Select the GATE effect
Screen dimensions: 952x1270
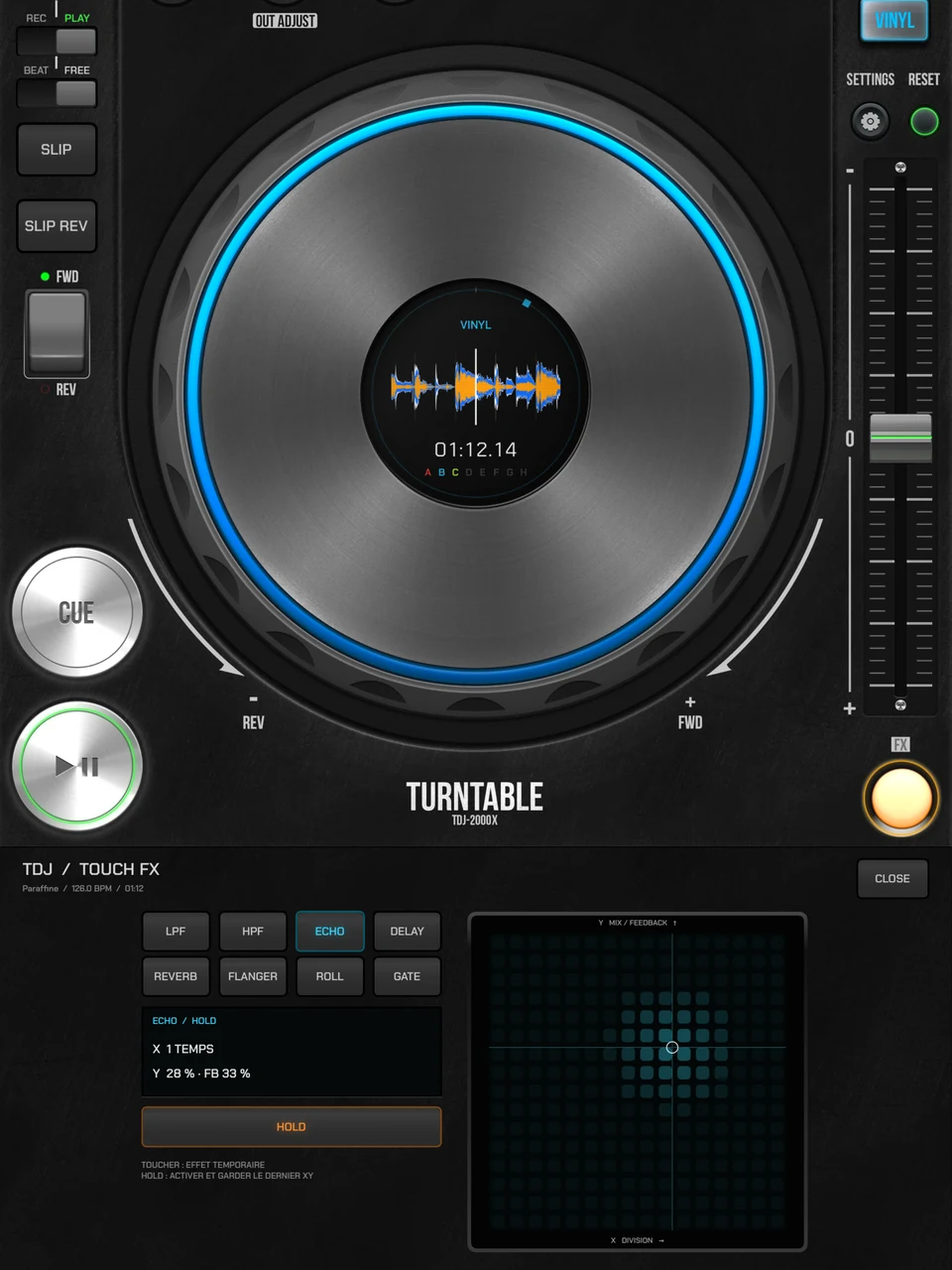[407, 976]
